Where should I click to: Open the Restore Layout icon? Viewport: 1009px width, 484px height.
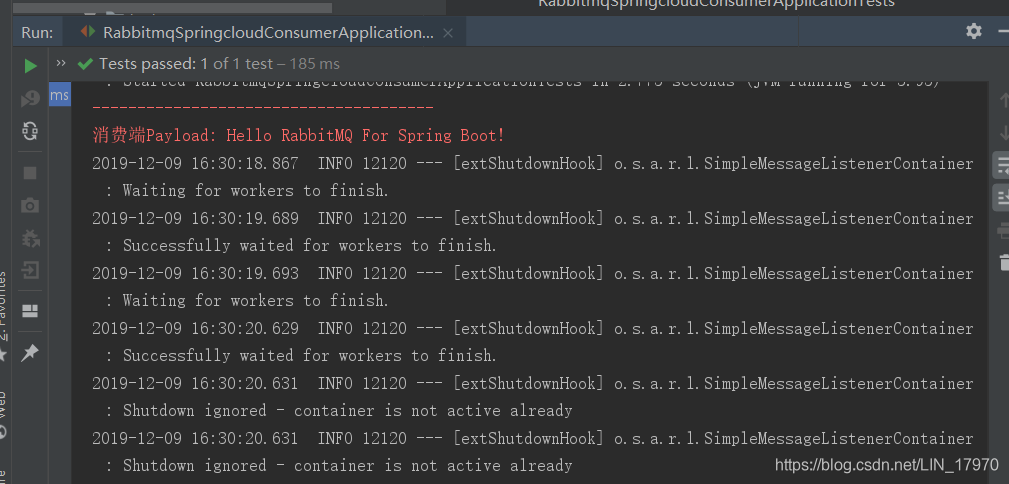pos(30,312)
